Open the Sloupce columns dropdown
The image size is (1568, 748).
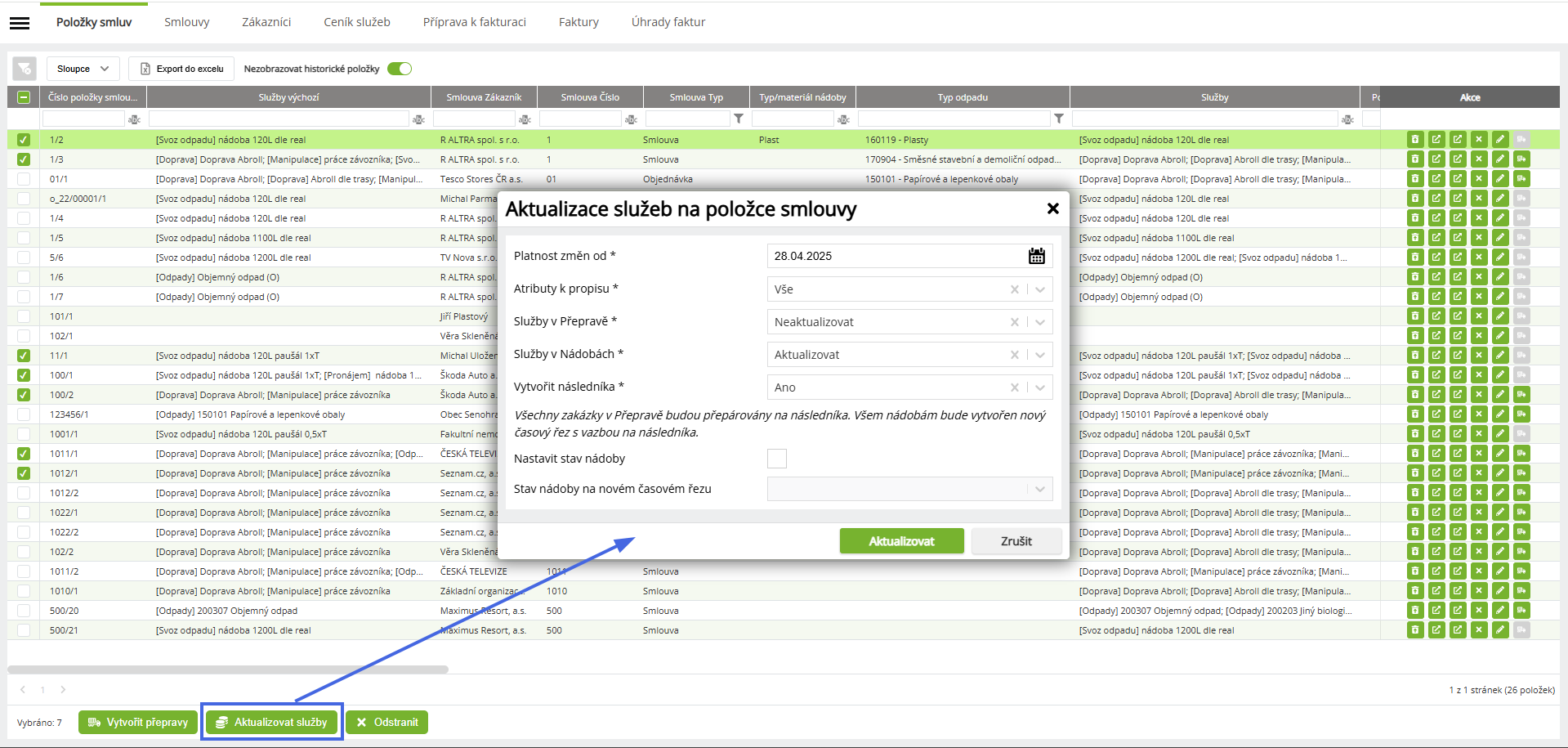83,69
